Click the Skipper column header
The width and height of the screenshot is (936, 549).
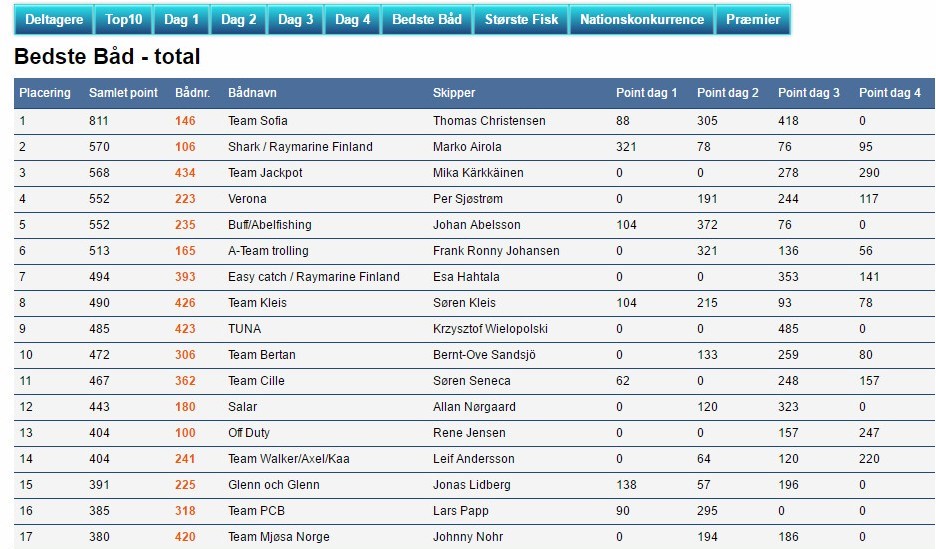(454, 93)
